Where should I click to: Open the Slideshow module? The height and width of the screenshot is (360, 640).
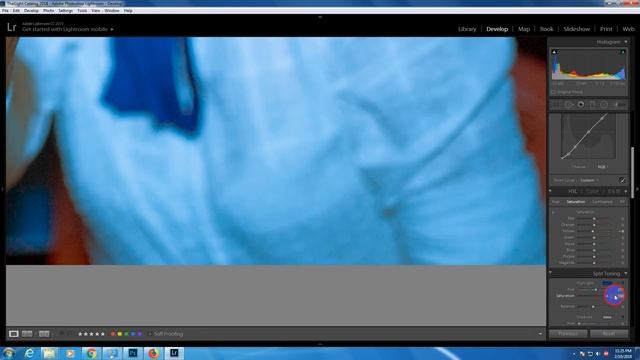(576, 29)
